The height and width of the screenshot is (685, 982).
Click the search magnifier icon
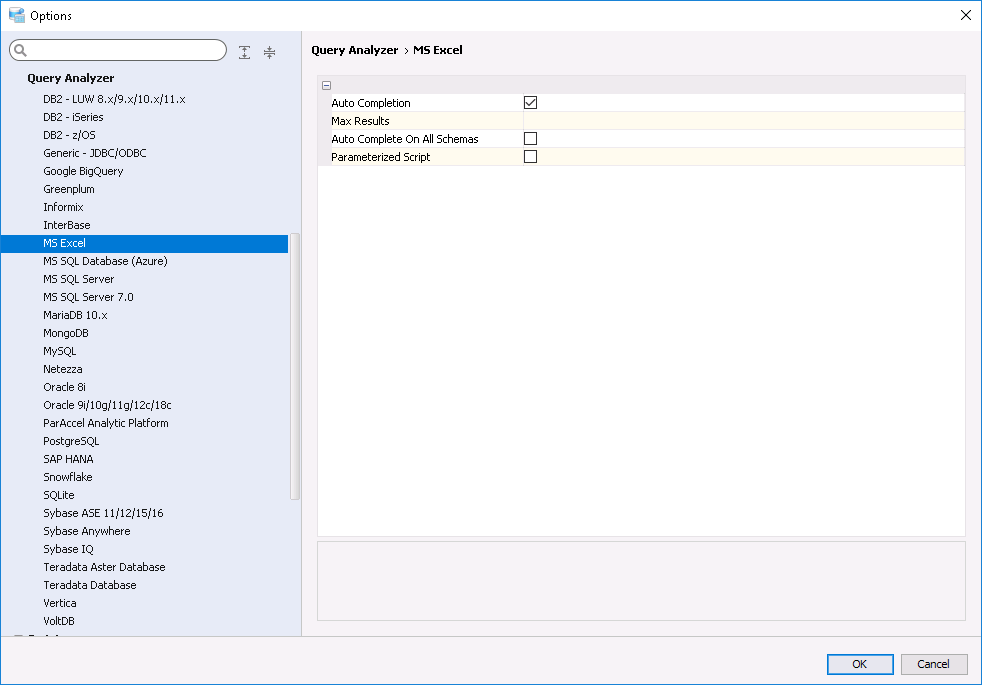pyautogui.click(x=20, y=51)
